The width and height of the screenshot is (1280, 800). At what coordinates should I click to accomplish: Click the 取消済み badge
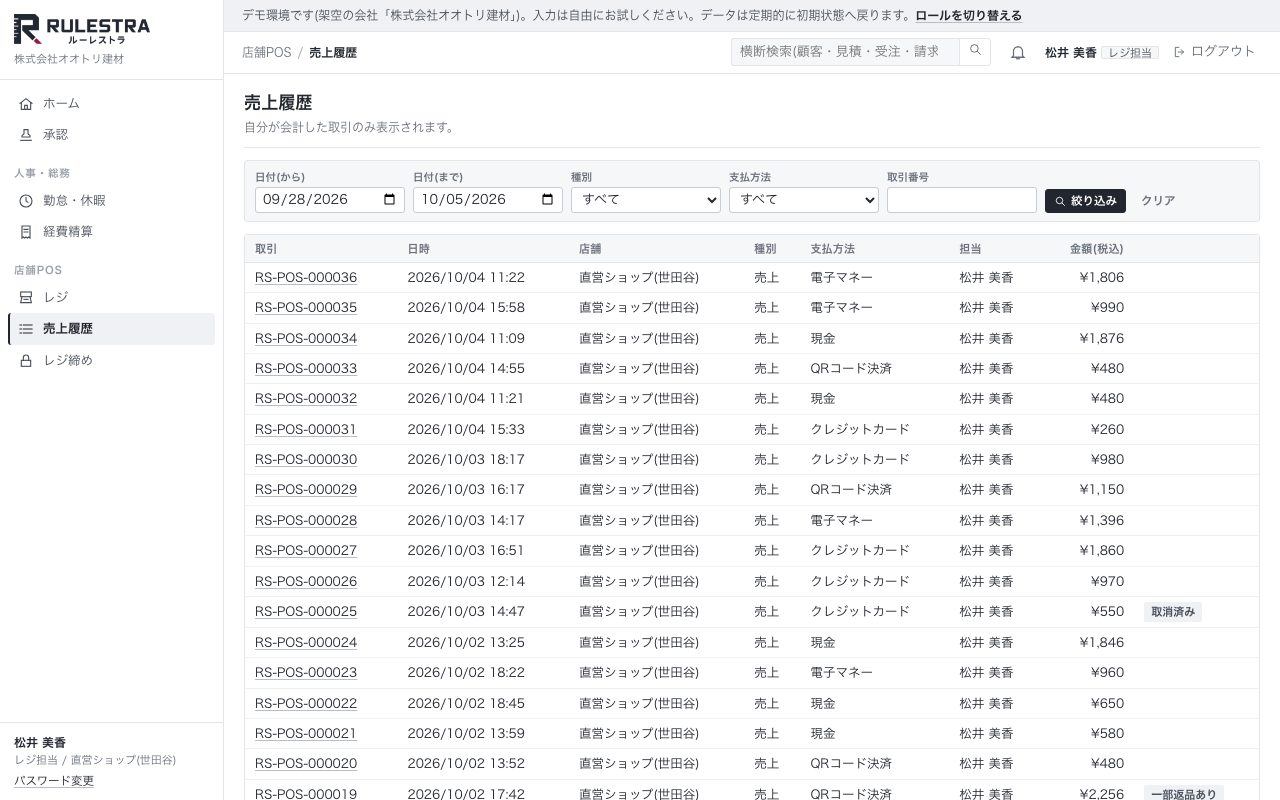[1173, 612]
